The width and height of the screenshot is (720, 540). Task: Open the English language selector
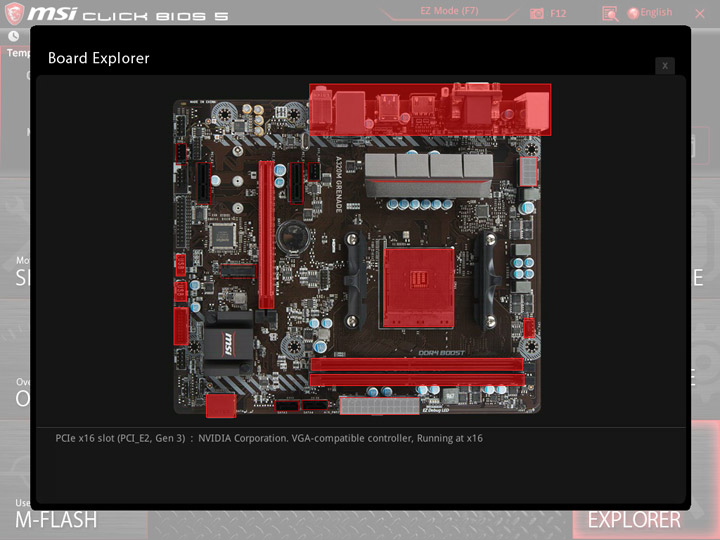[650, 13]
